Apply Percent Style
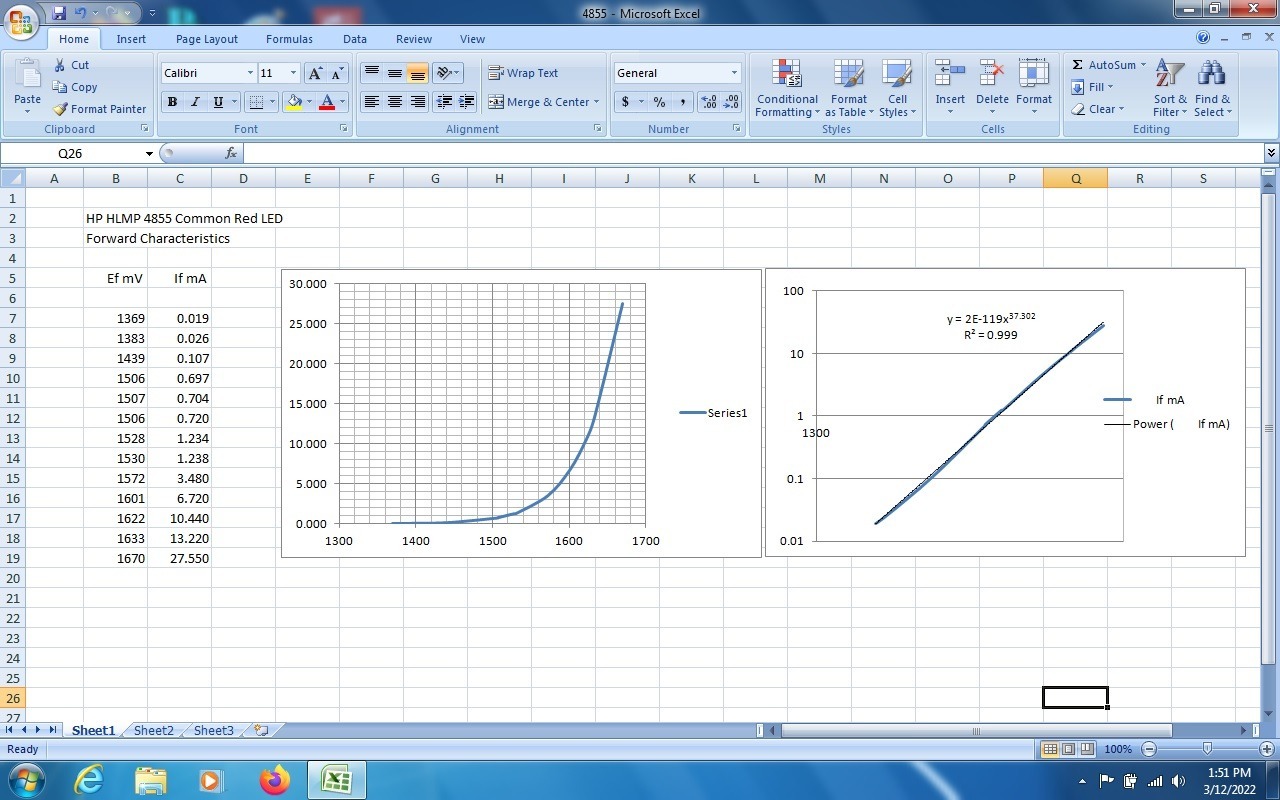 click(659, 102)
